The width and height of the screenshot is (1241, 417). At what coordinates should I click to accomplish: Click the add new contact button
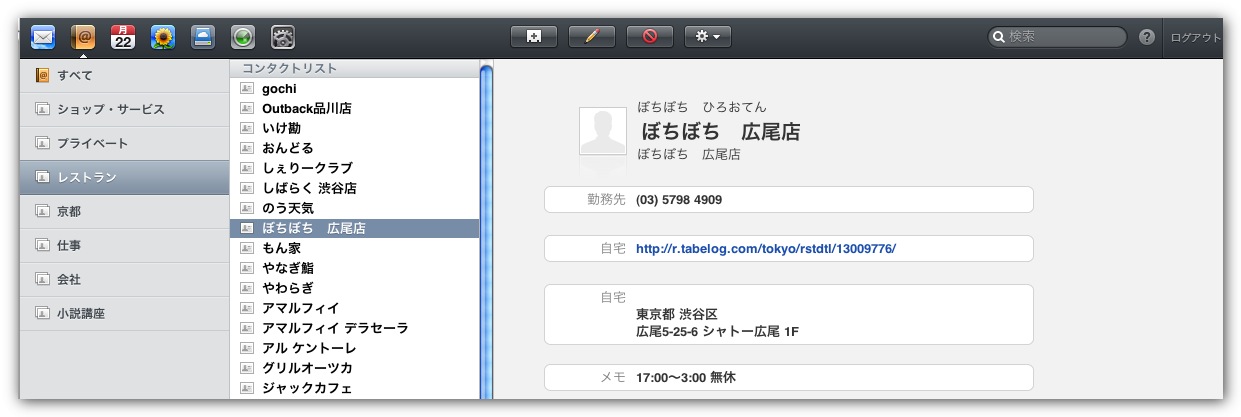click(x=534, y=37)
